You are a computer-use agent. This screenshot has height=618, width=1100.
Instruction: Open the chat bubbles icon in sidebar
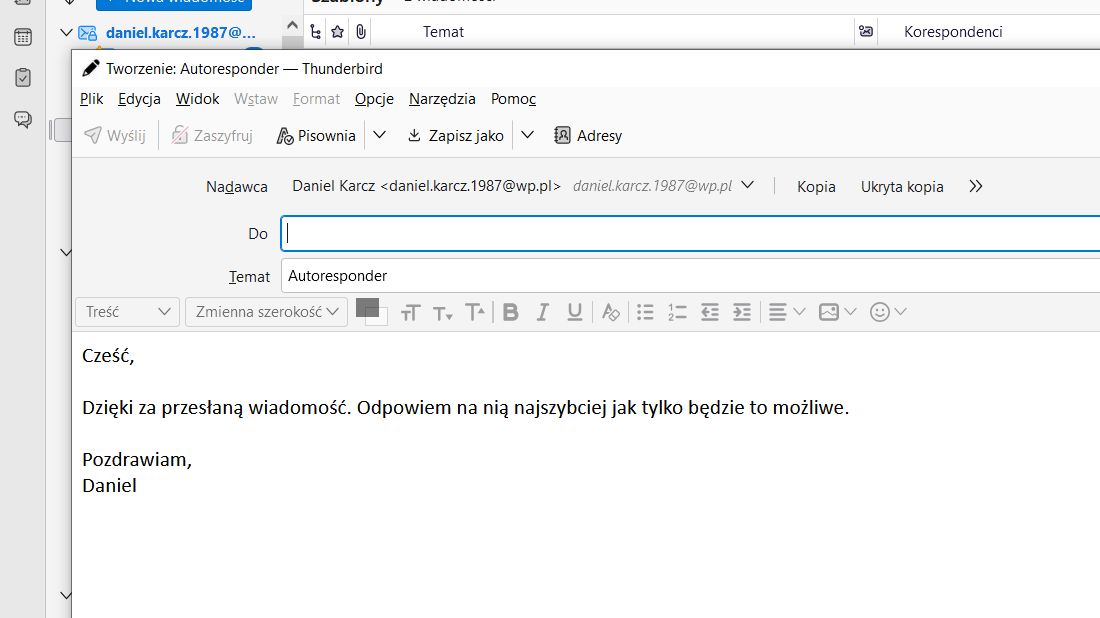click(x=22, y=119)
